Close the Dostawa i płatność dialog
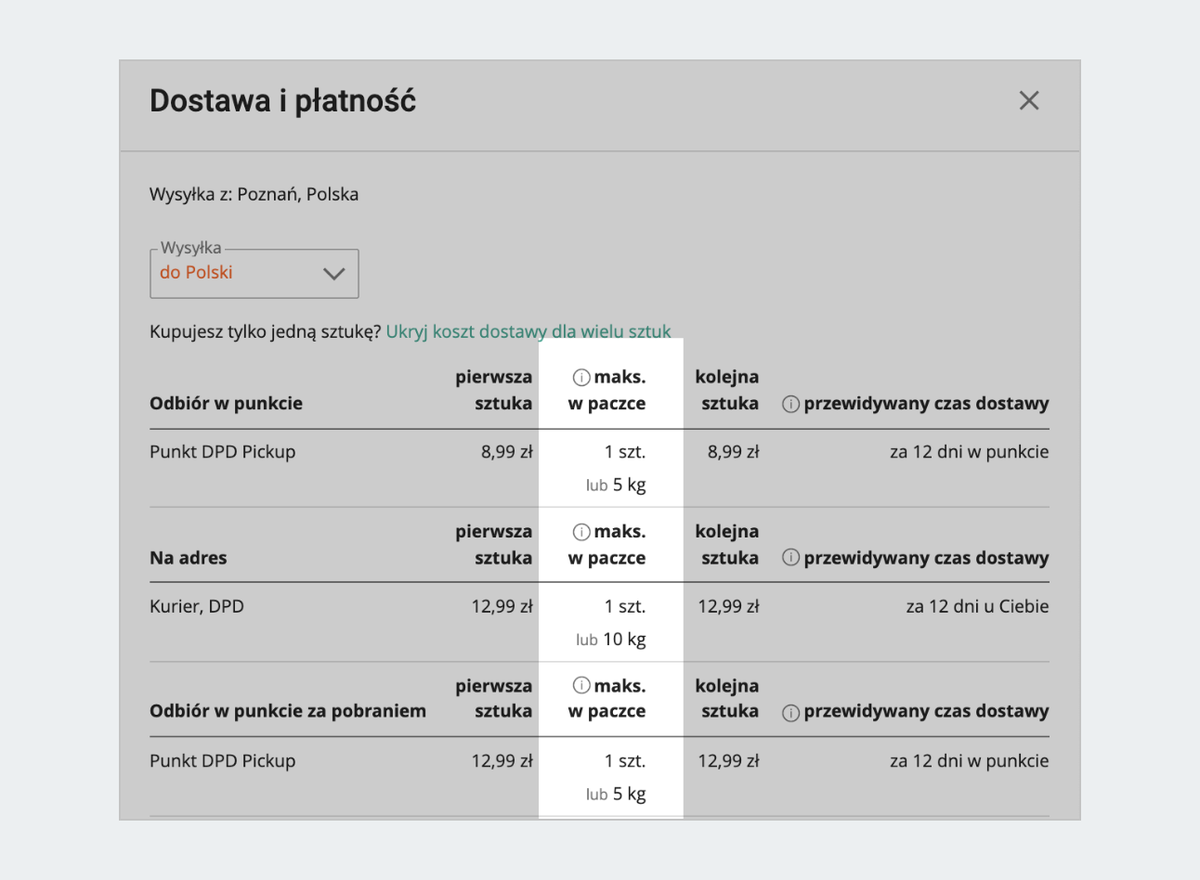Screen dimensions: 1200x880 click(x=1028, y=100)
